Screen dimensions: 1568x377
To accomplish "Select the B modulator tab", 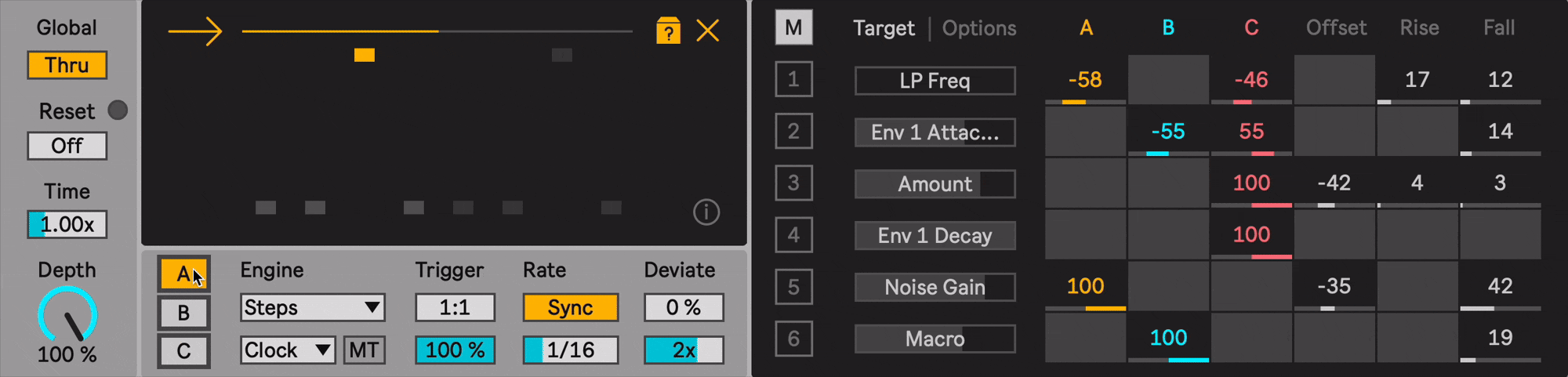I will [183, 313].
